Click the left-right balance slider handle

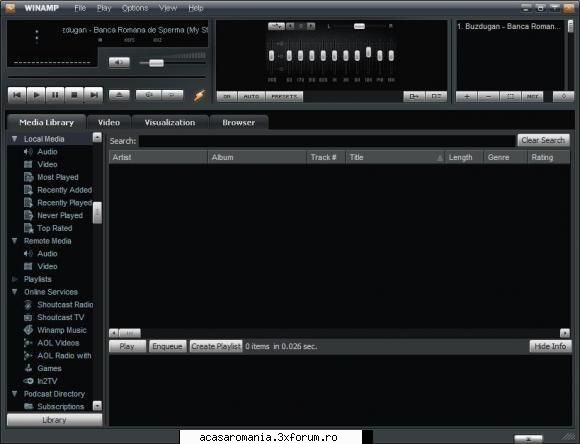click(x=359, y=26)
